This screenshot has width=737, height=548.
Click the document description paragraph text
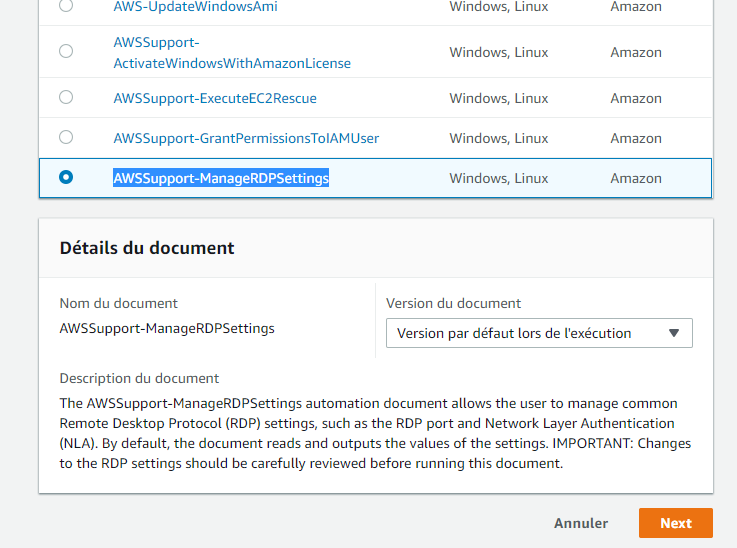click(x=375, y=433)
